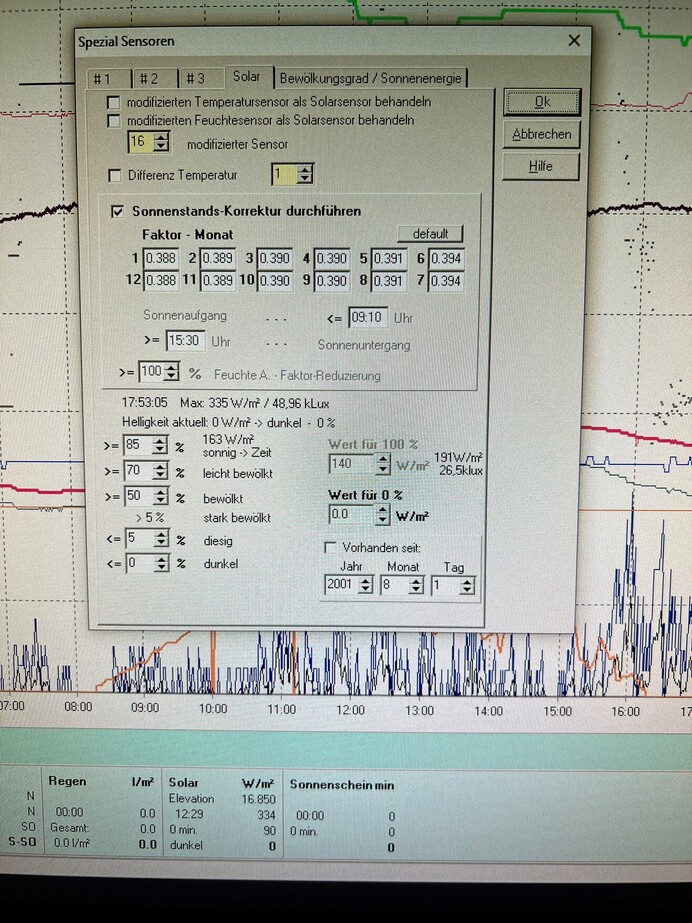Click the sonnig 85 % threshold spinner
This screenshot has width=692, height=923.
(161, 444)
